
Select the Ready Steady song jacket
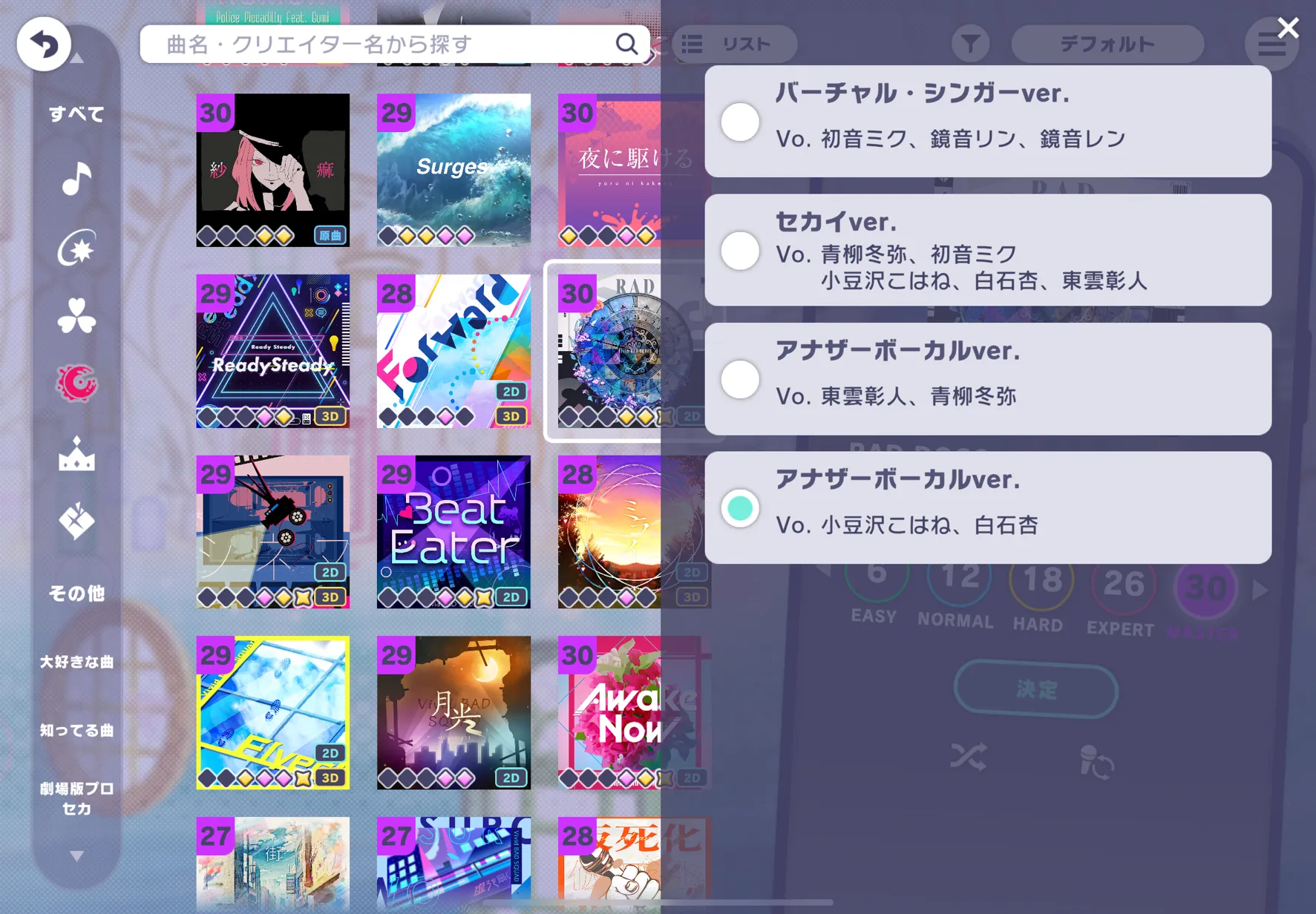(x=272, y=351)
